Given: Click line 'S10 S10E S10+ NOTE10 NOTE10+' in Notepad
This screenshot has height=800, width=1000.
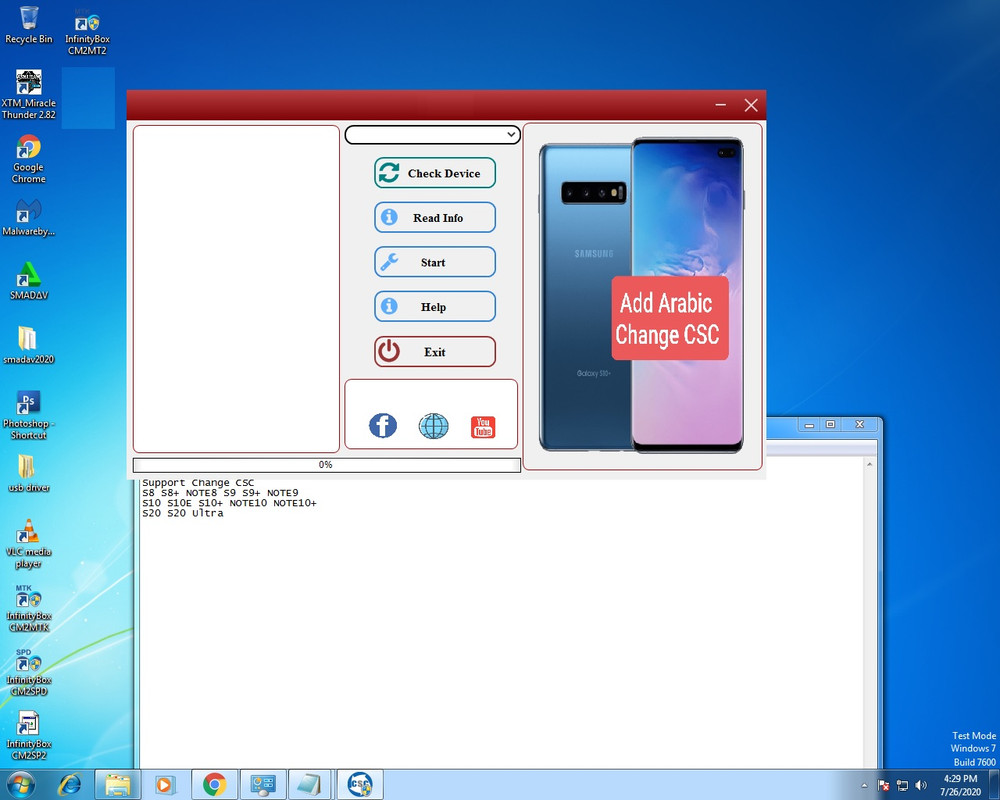Looking at the screenshot, I should coord(229,503).
